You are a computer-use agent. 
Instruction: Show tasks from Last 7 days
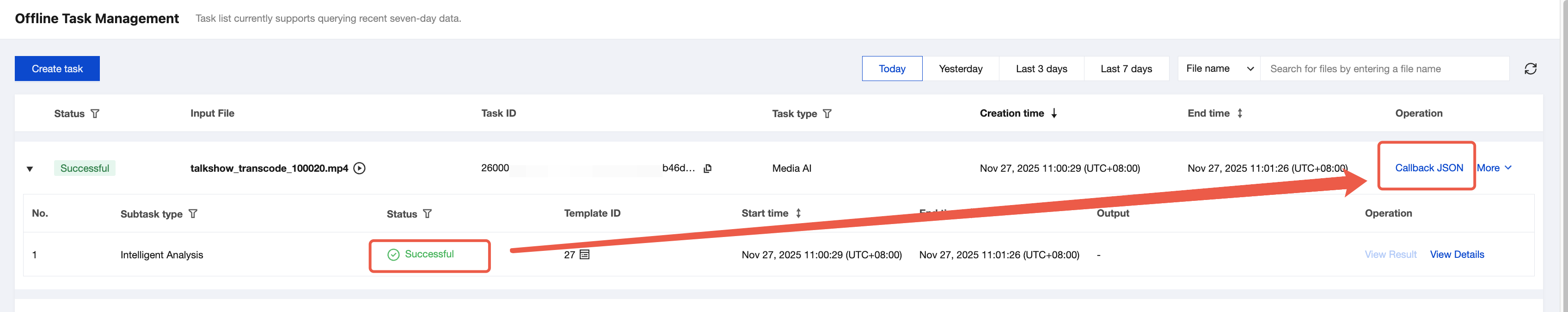pyautogui.click(x=1126, y=69)
